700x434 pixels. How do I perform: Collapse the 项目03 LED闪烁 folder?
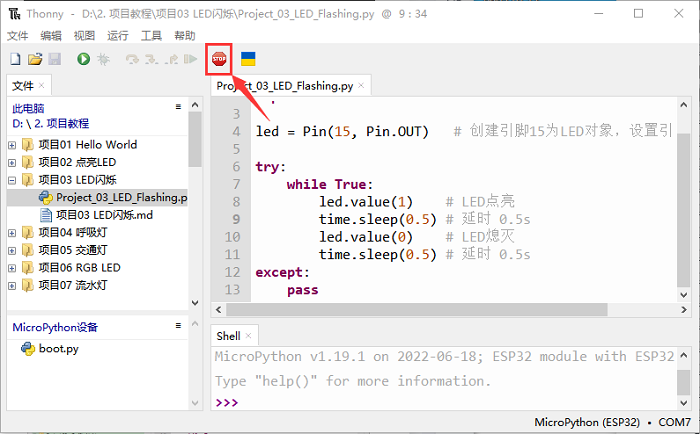(x=12, y=180)
